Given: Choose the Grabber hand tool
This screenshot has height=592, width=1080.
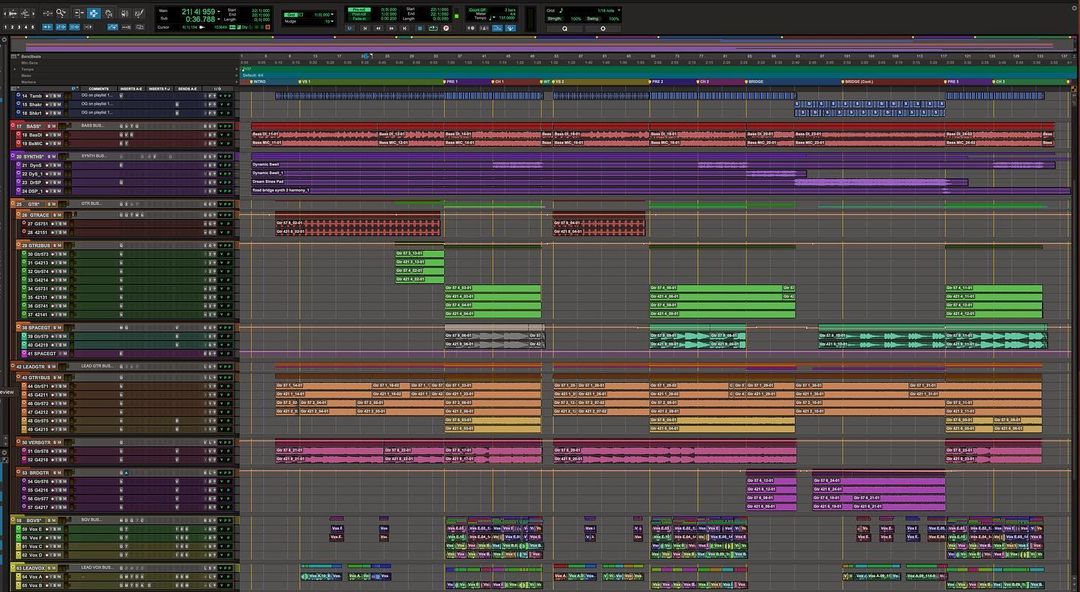Looking at the screenshot, I should [x=108, y=13].
